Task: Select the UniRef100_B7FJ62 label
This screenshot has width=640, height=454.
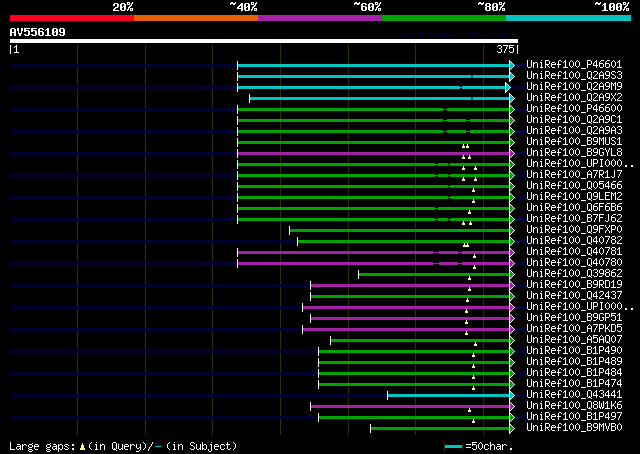Action: [574, 219]
